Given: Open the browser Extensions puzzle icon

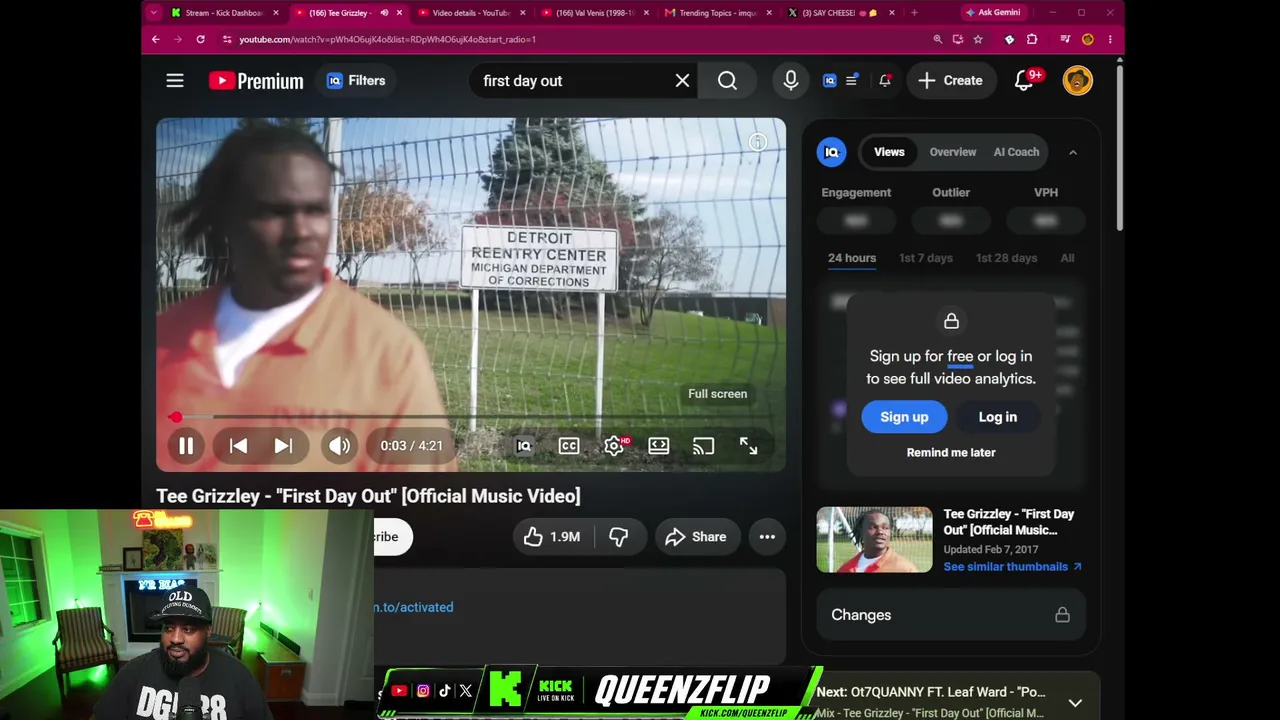Looking at the screenshot, I should pyautogui.click(x=1032, y=39).
